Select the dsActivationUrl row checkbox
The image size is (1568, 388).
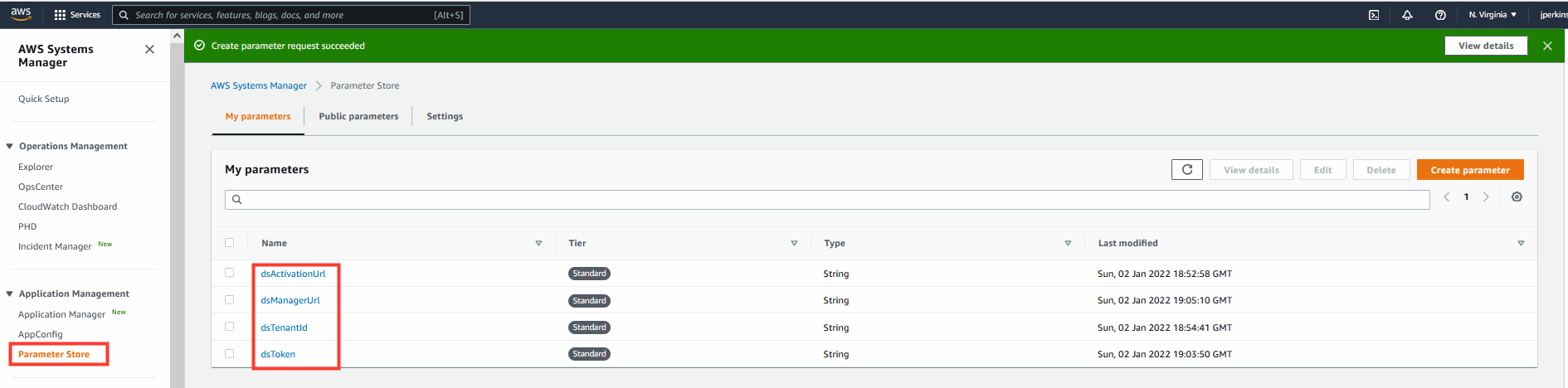pyautogui.click(x=230, y=273)
